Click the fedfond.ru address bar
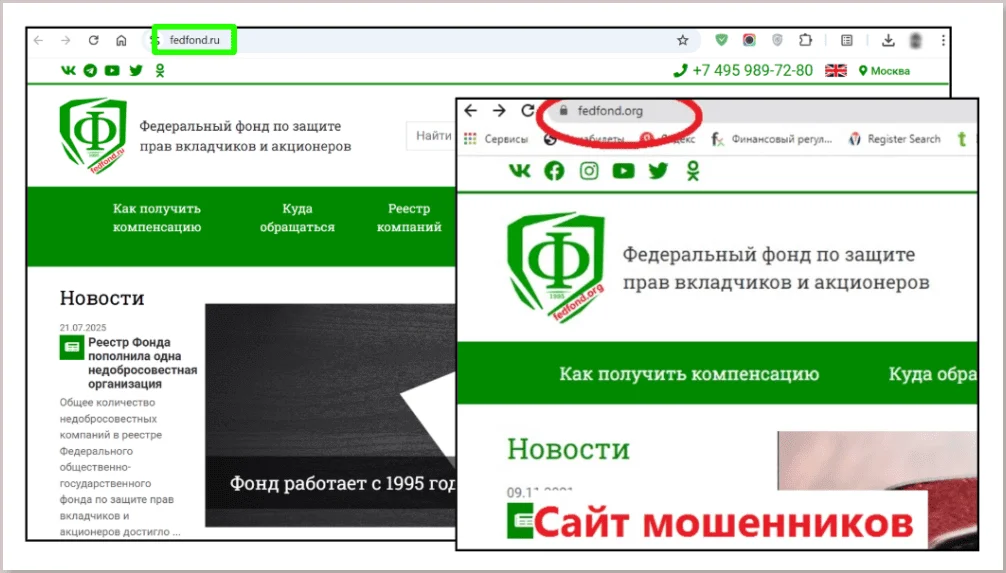 tap(423, 40)
